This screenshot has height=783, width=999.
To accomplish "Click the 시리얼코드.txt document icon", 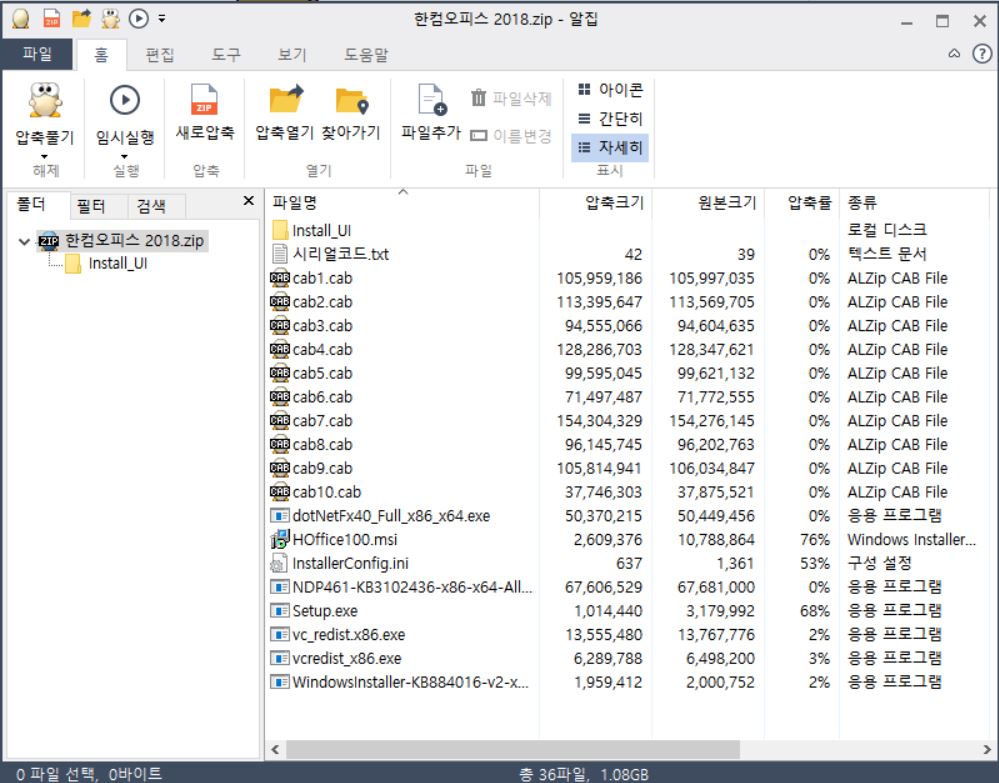I will point(280,254).
